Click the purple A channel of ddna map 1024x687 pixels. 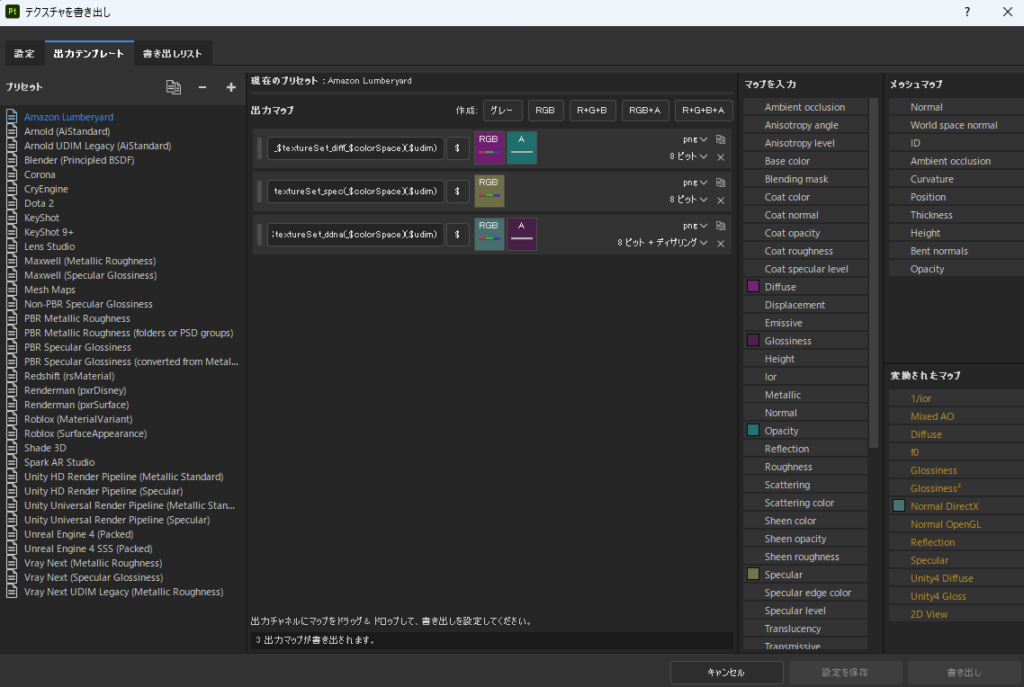pyautogui.click(x=521, y=234)
